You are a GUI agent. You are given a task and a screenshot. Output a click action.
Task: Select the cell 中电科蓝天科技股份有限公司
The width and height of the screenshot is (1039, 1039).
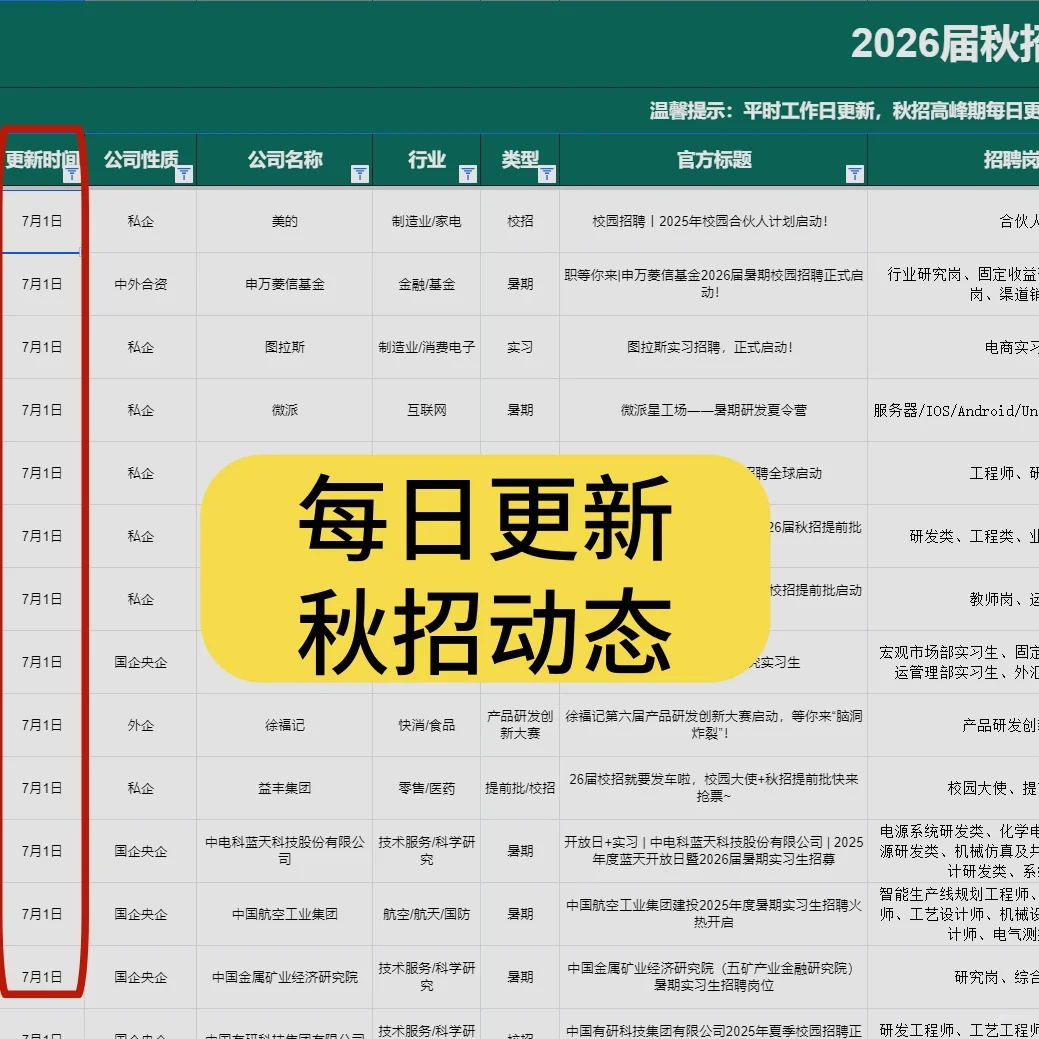(x=285, y=851)
